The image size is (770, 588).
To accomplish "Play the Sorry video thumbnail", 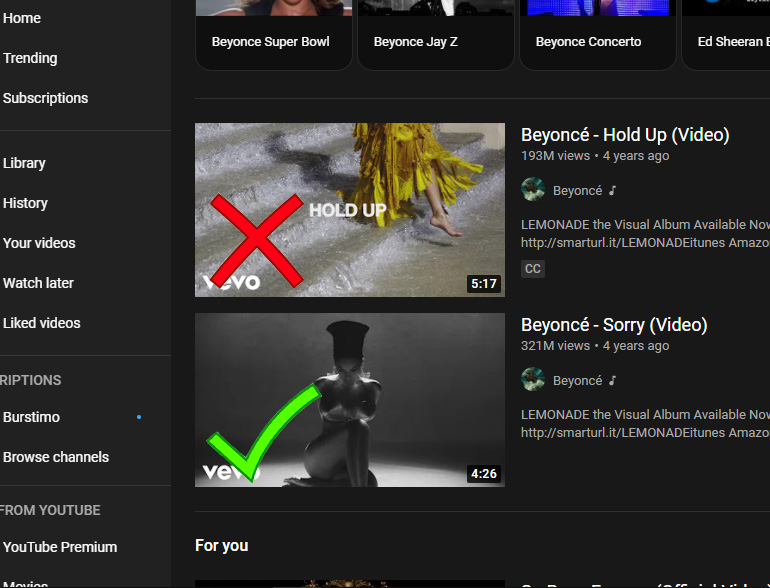I will pos(349,400).
